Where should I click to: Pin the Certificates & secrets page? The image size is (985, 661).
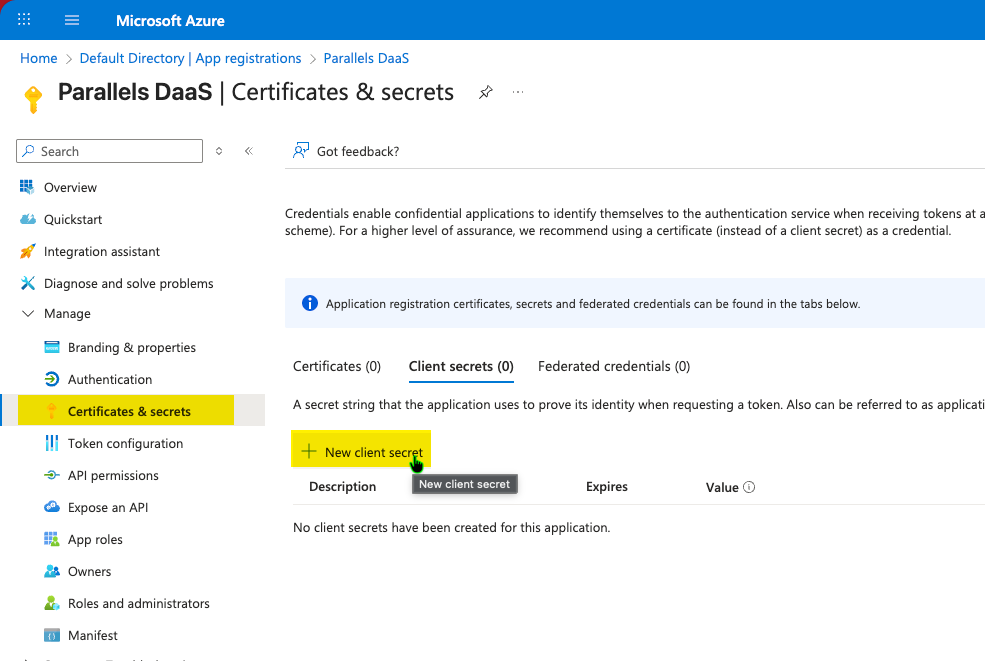(485, 92)
